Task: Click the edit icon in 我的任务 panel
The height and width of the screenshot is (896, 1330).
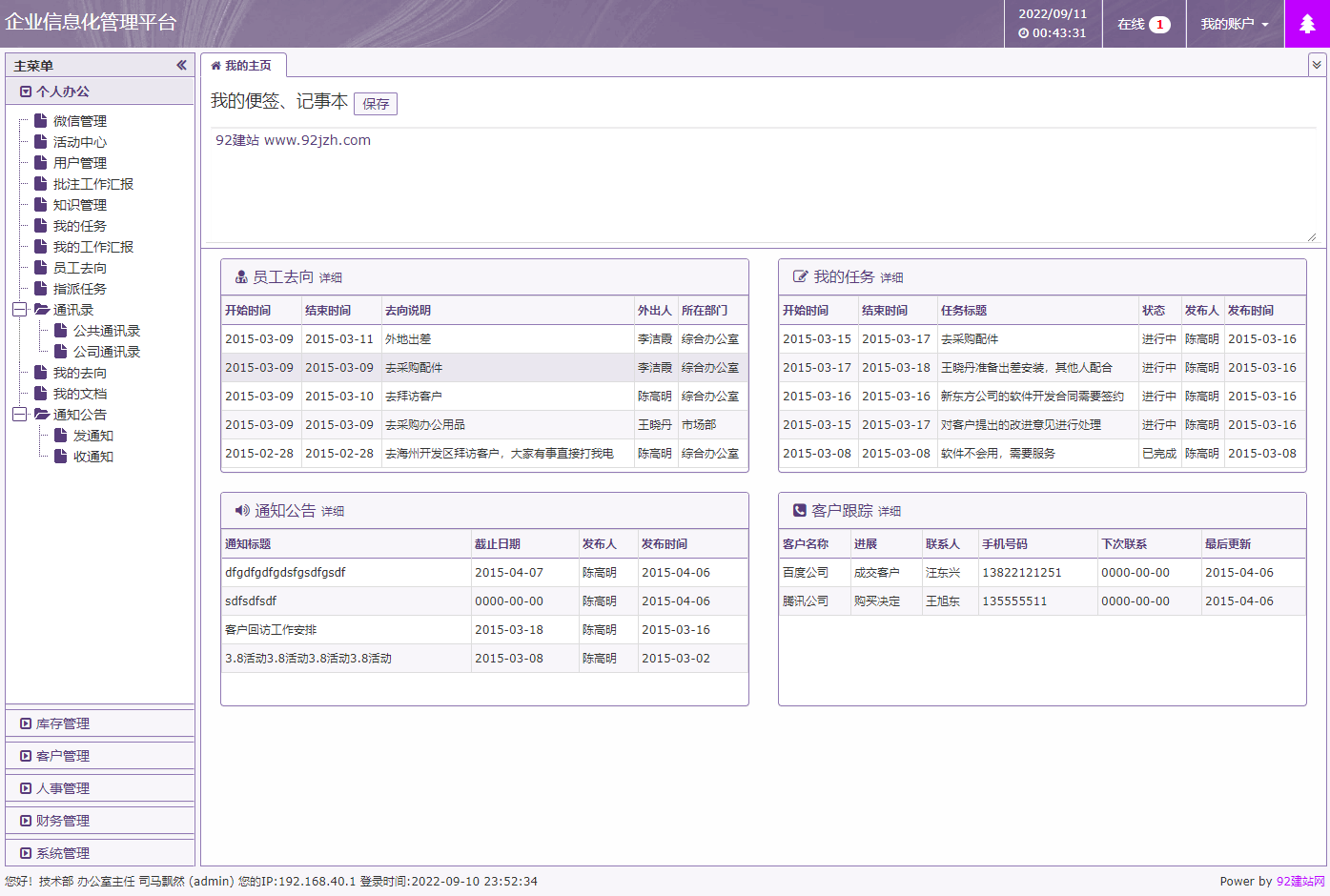Action: tap(801, 276)
